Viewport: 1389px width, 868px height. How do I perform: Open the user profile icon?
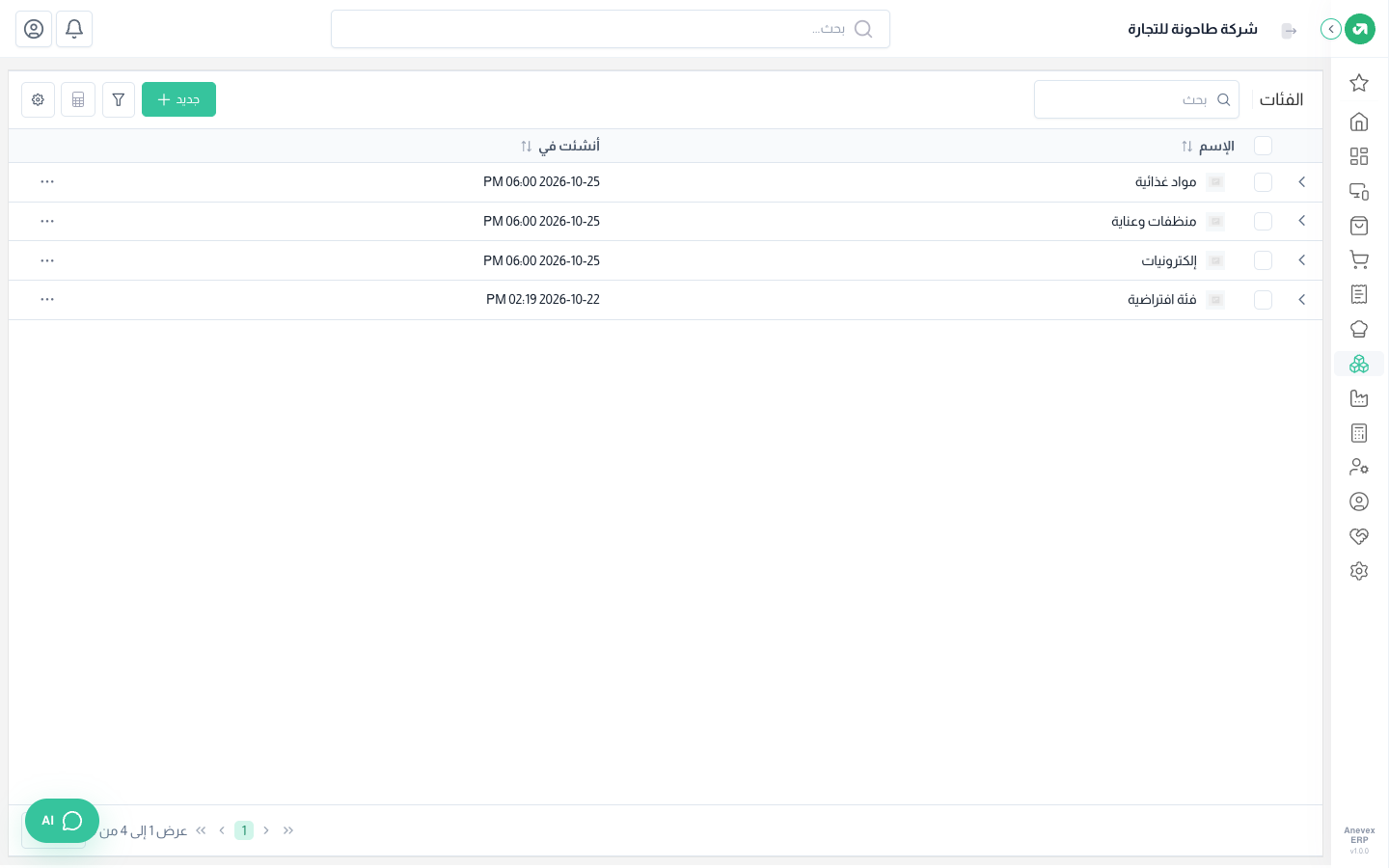(x=34, y=29)
